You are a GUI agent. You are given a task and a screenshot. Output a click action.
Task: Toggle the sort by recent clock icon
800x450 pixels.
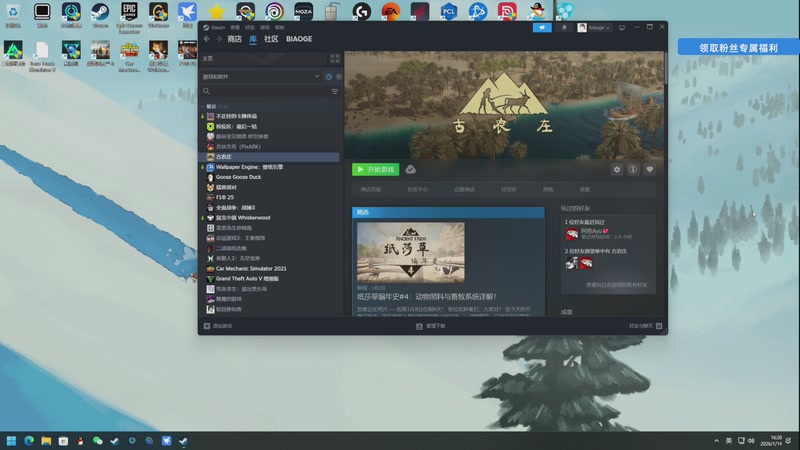point(329,77)
